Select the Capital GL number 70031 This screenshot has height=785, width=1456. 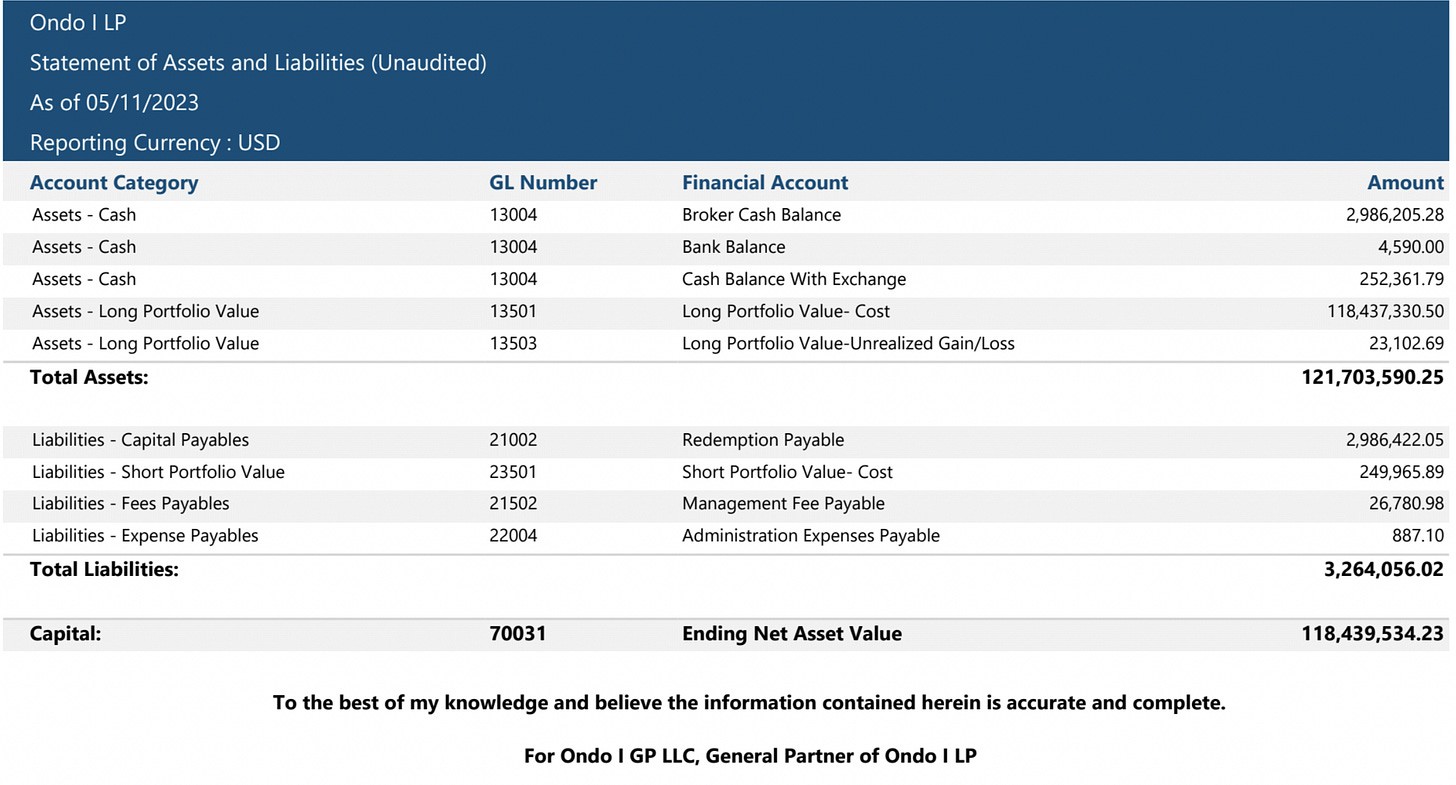pos(517,634)
